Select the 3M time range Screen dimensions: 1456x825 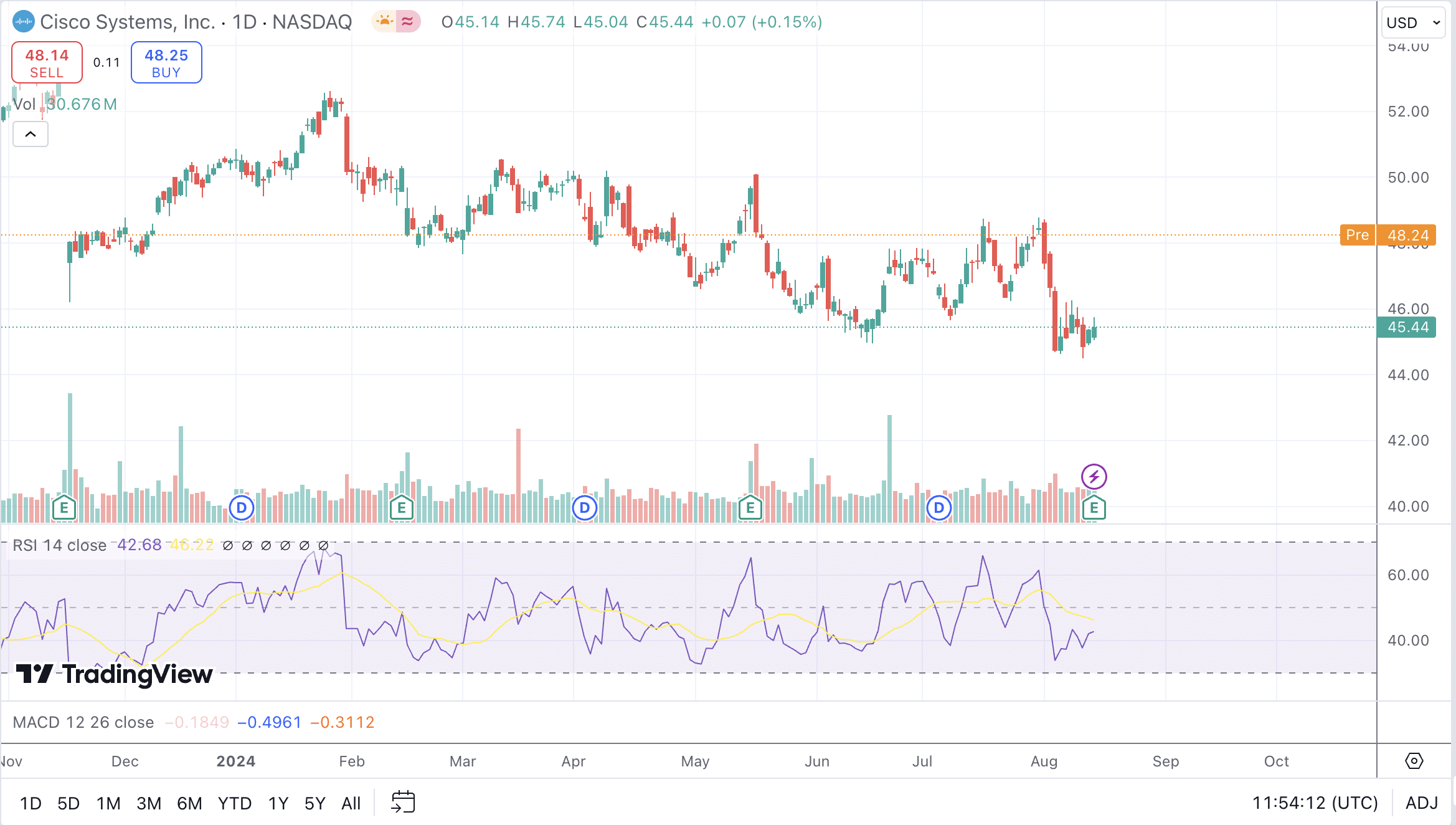(149, 803)
